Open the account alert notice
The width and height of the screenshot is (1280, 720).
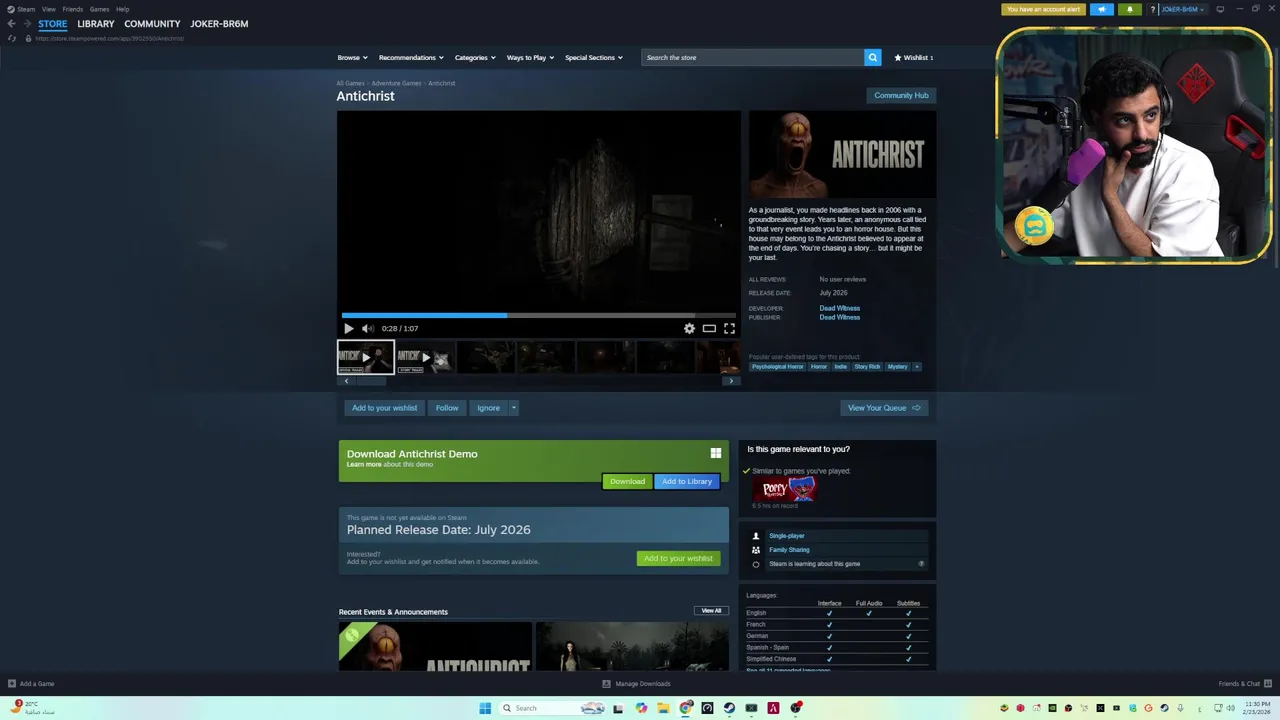tap(1043, 9)
